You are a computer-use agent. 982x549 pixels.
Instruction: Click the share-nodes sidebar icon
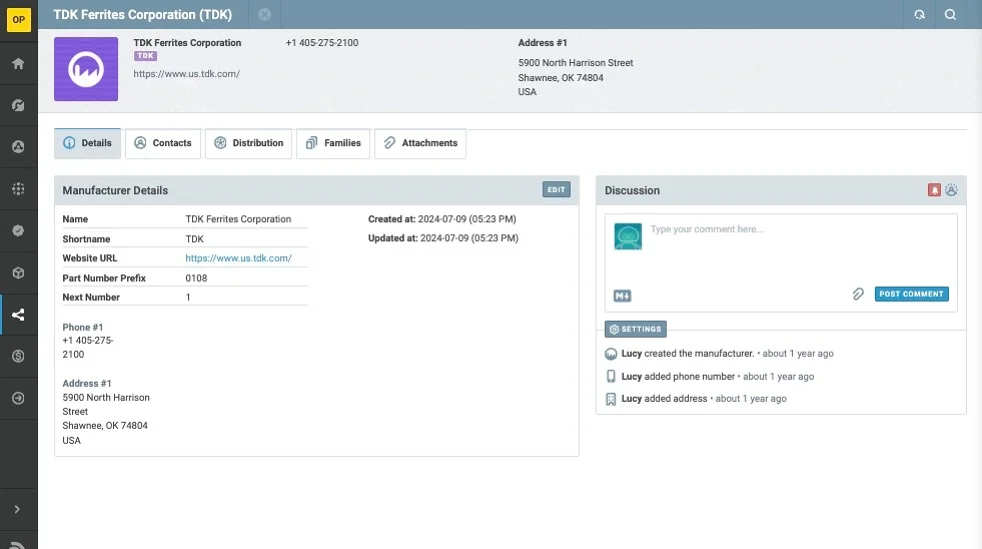coord(18,315)
